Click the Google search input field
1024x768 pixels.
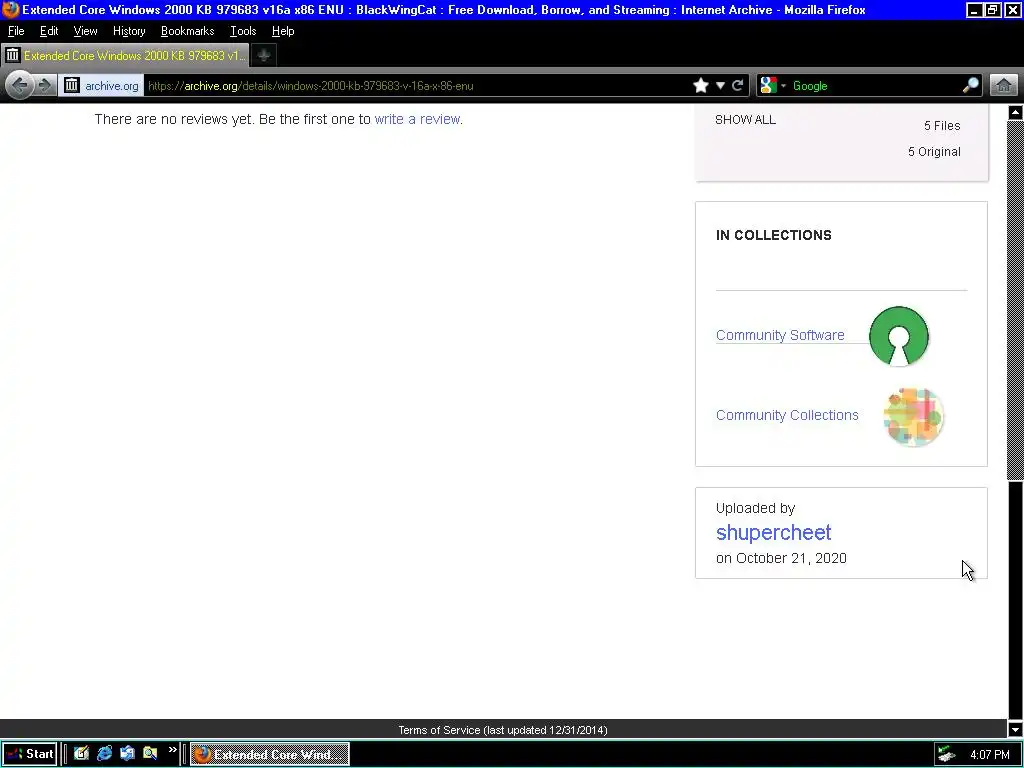coord(875,86)
